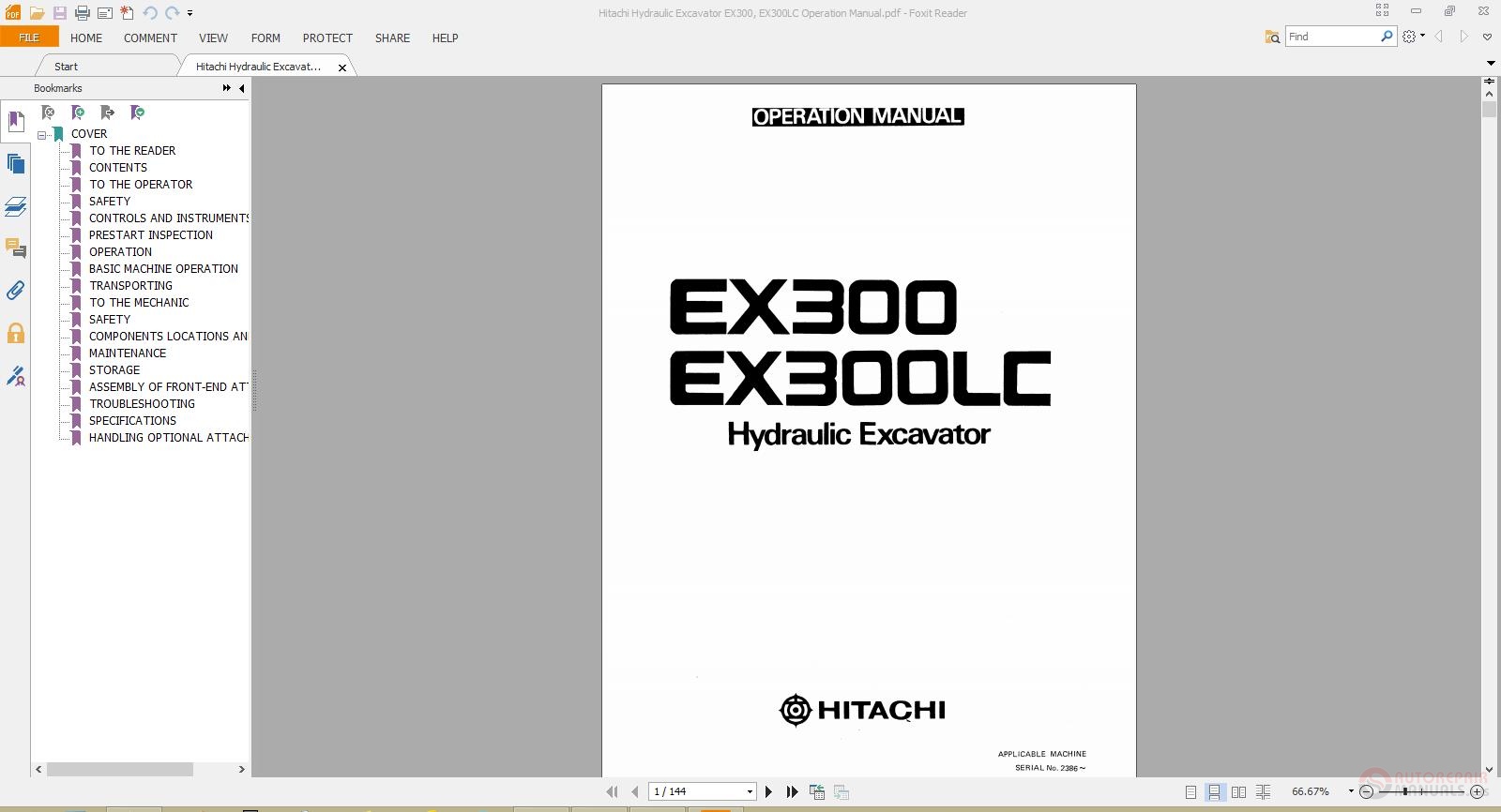Click the bookmark with the right-arrow icon
The height and width of the screenshot is (812, 1501).
point(107,113)
